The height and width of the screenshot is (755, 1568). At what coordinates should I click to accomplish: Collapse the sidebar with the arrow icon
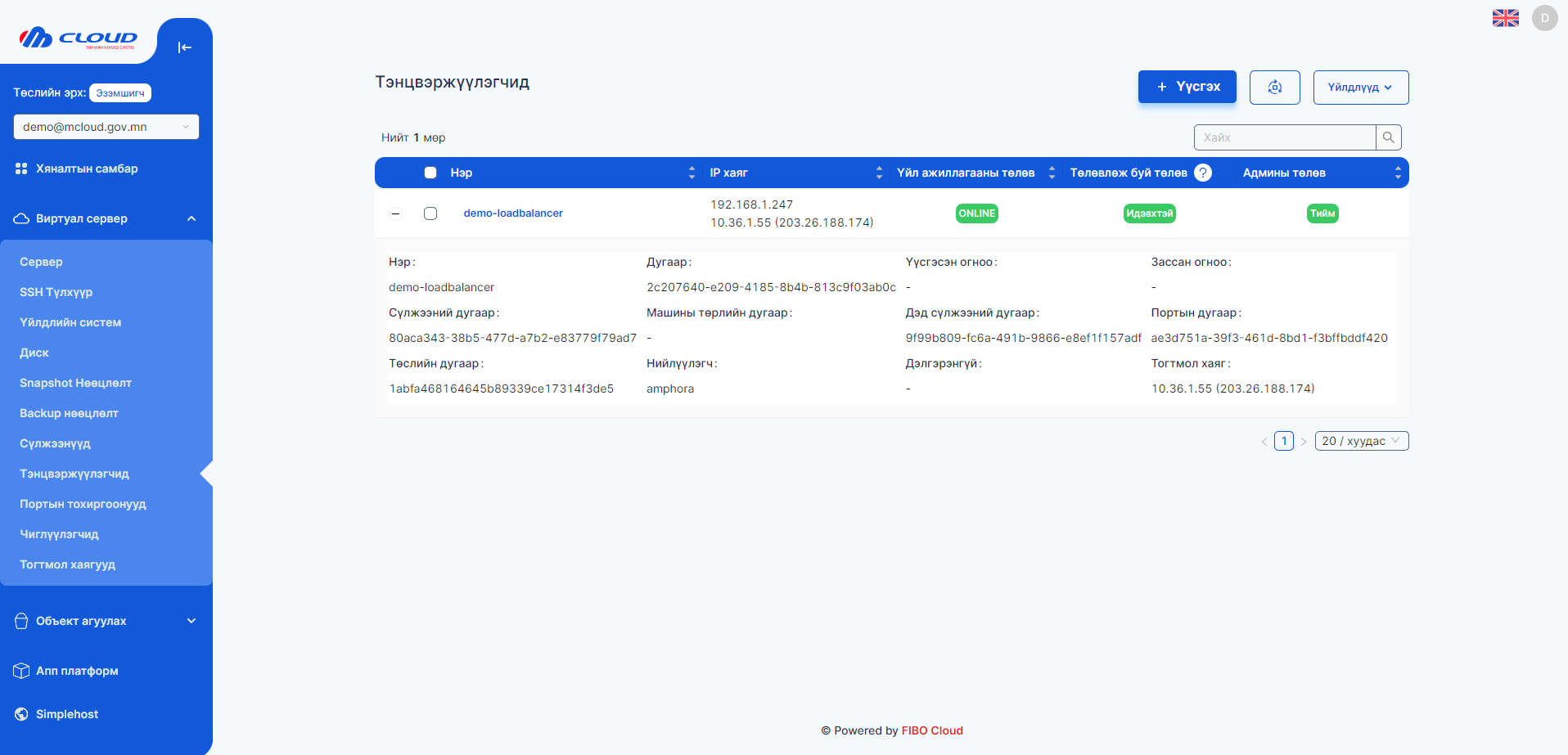click(184, 47)
